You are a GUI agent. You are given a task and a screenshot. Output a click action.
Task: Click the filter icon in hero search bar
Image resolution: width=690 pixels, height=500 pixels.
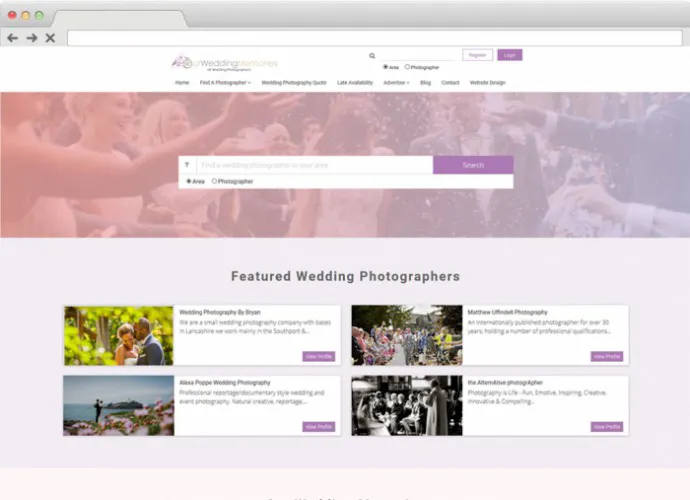click(x=187, y=165)
